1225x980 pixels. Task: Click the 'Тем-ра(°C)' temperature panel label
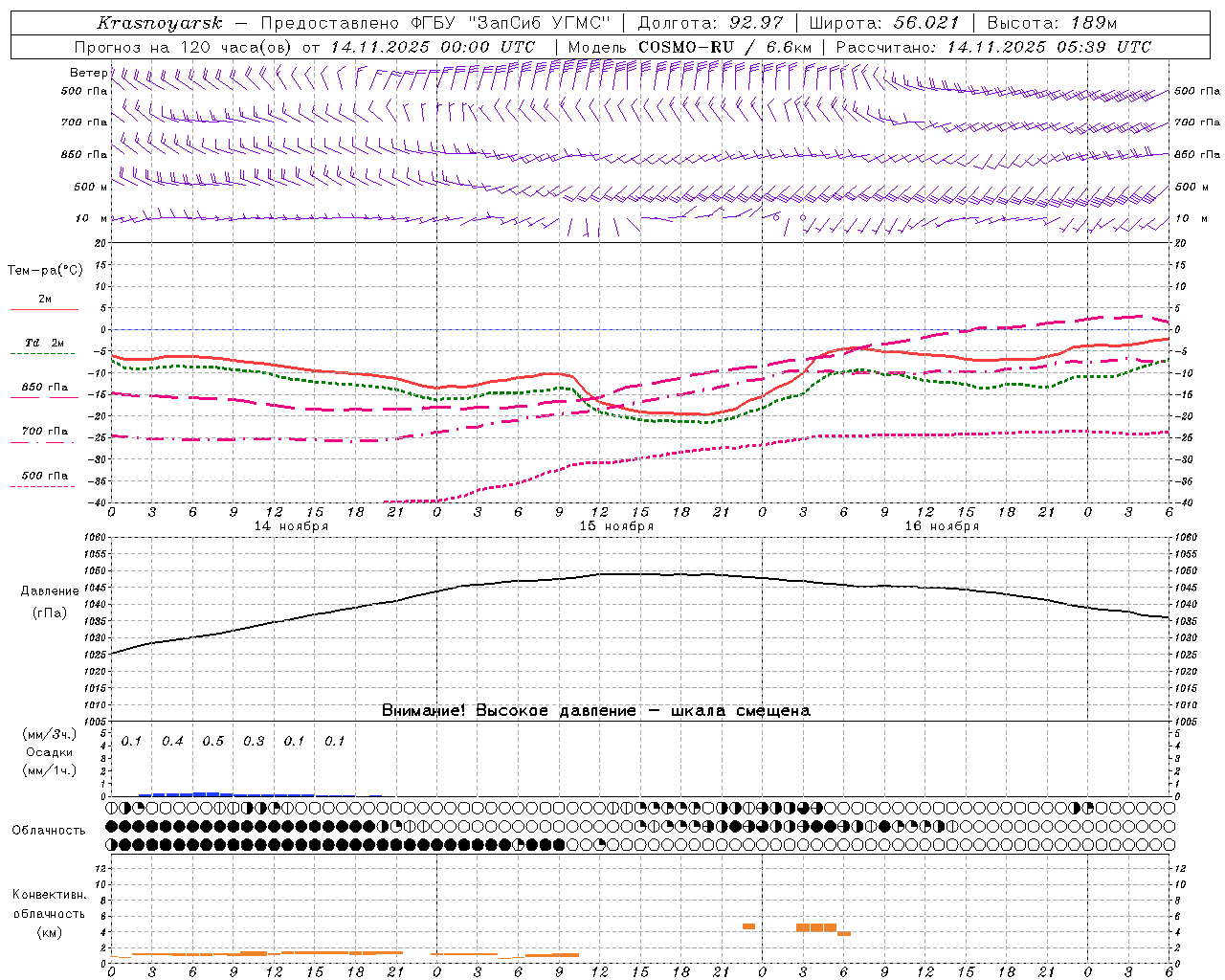click(45, 271)
